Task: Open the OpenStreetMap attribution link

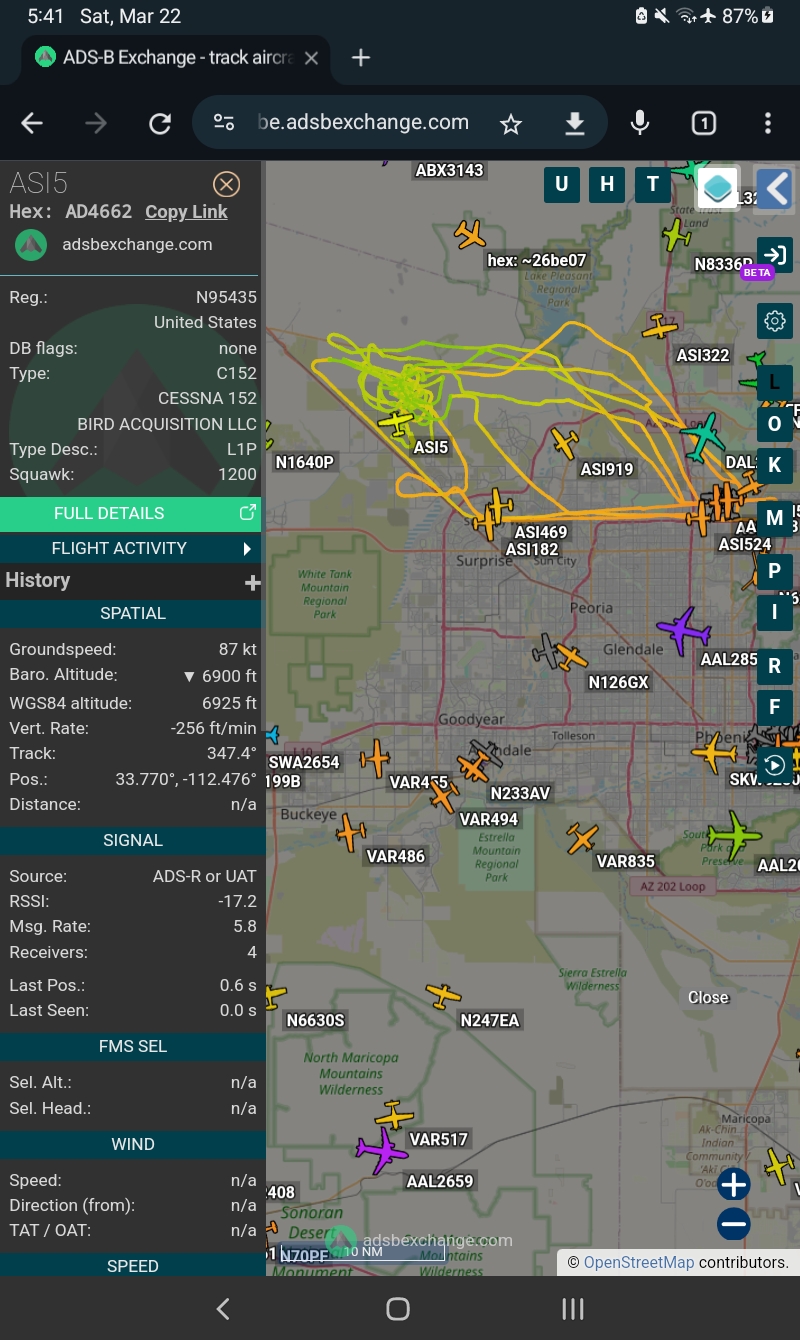Action: (x=638, y=1262)
